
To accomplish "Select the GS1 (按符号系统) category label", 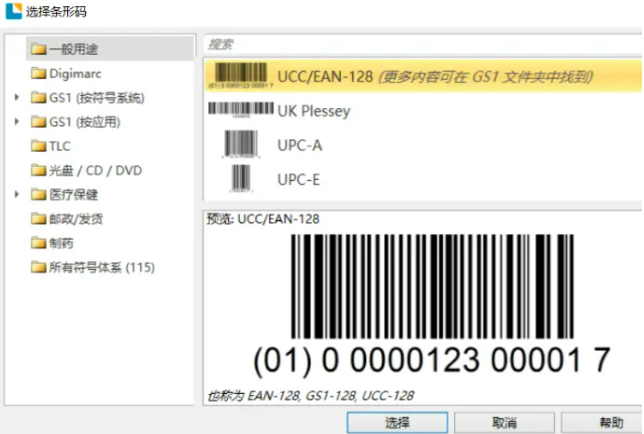I will pyautogui.click(x=97, y=98).
